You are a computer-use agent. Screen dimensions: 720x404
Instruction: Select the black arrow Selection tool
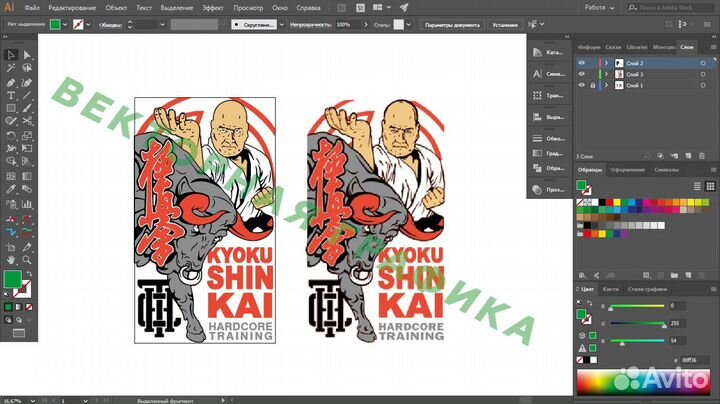tap(10, 55)
